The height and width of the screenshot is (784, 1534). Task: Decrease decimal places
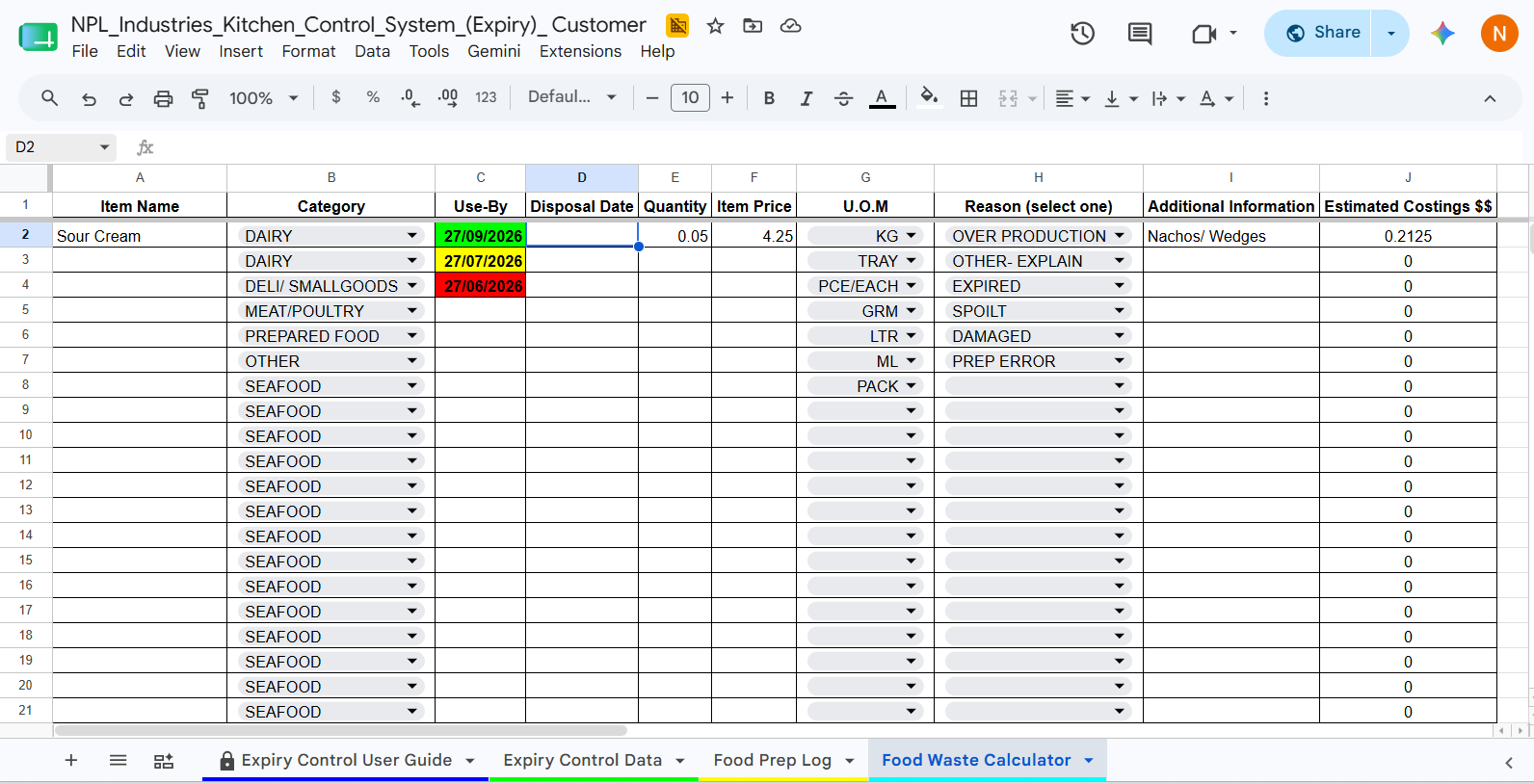pos(410,97)
